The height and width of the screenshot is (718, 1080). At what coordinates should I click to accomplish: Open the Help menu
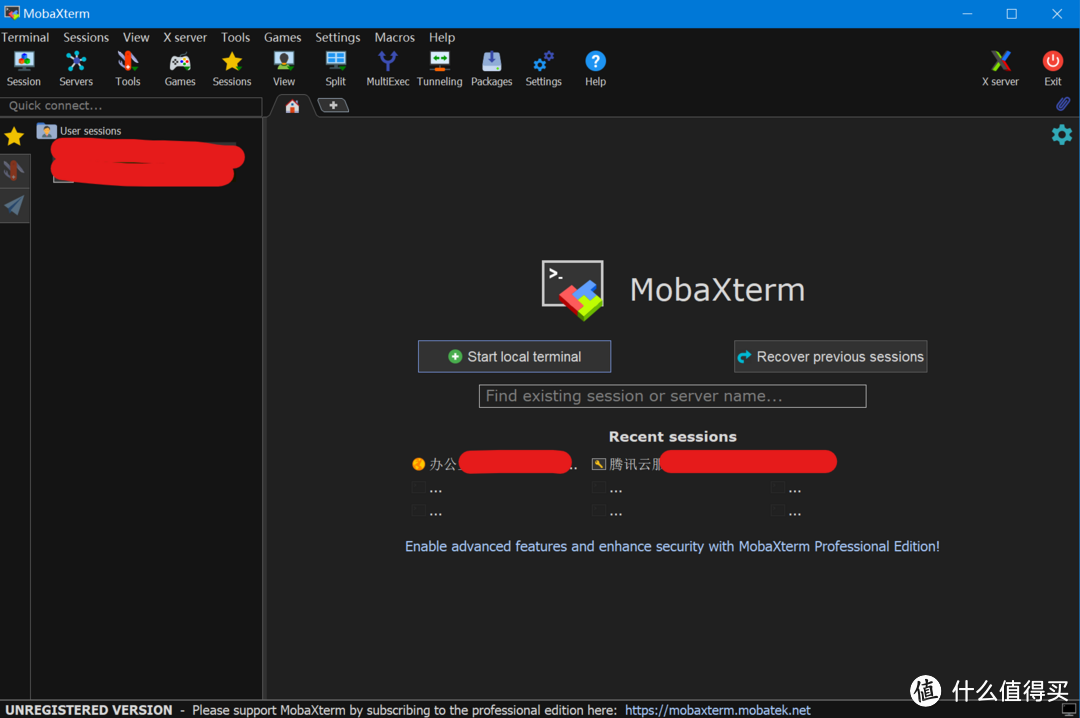pyautogui.click(x=442, y=37)
